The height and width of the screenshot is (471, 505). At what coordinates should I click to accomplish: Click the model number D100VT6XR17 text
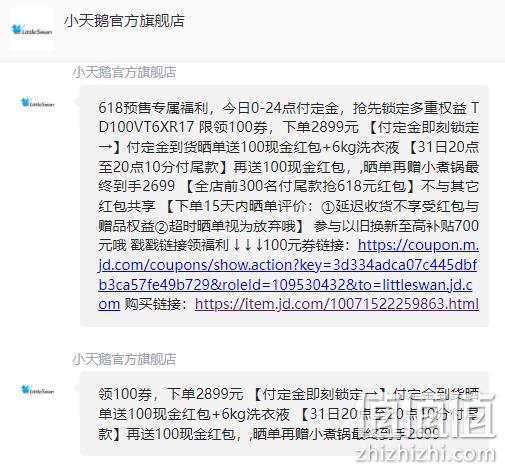click(146, 127)
